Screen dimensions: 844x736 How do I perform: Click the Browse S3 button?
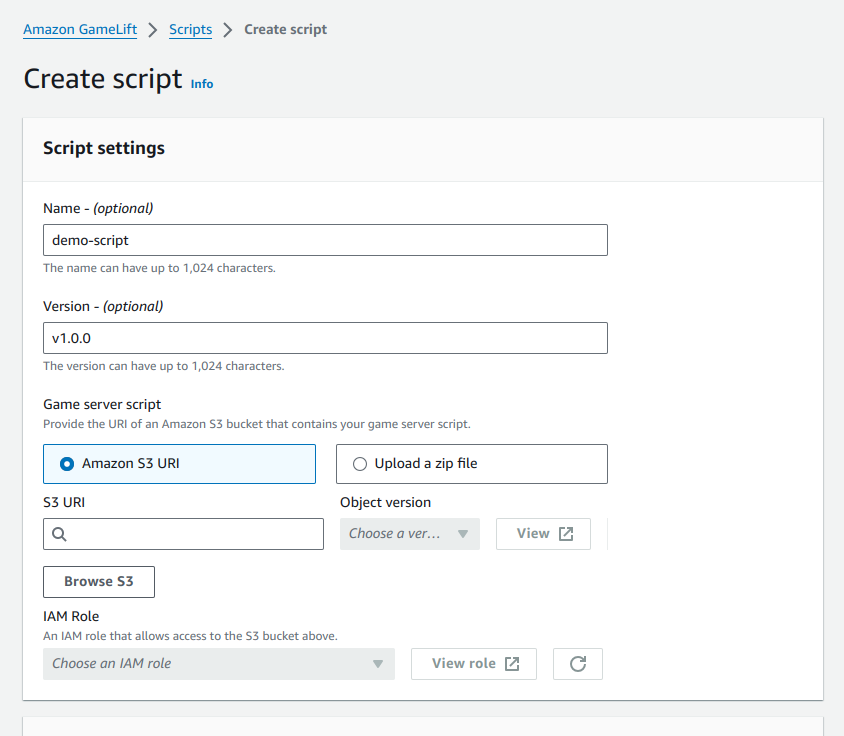click(x=99, y=582)
